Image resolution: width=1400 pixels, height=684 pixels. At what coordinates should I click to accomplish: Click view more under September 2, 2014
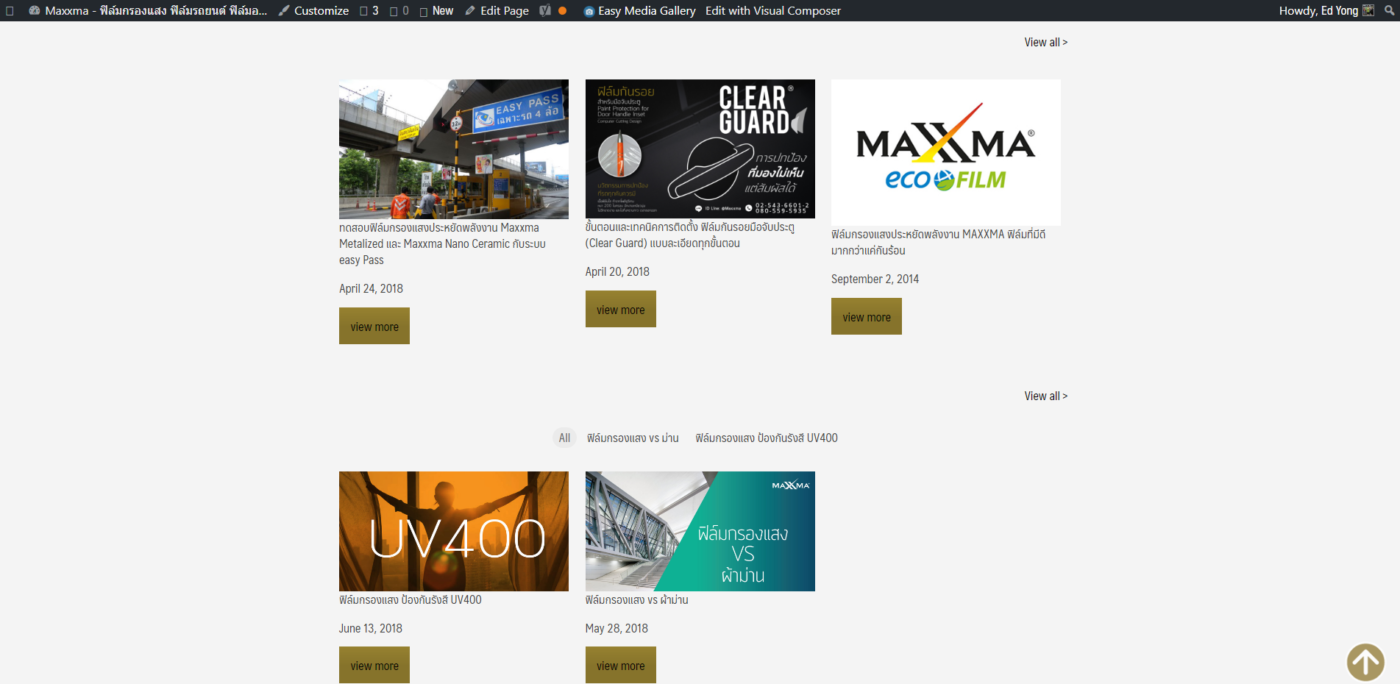pyautogui.click(x=866, y=316)
